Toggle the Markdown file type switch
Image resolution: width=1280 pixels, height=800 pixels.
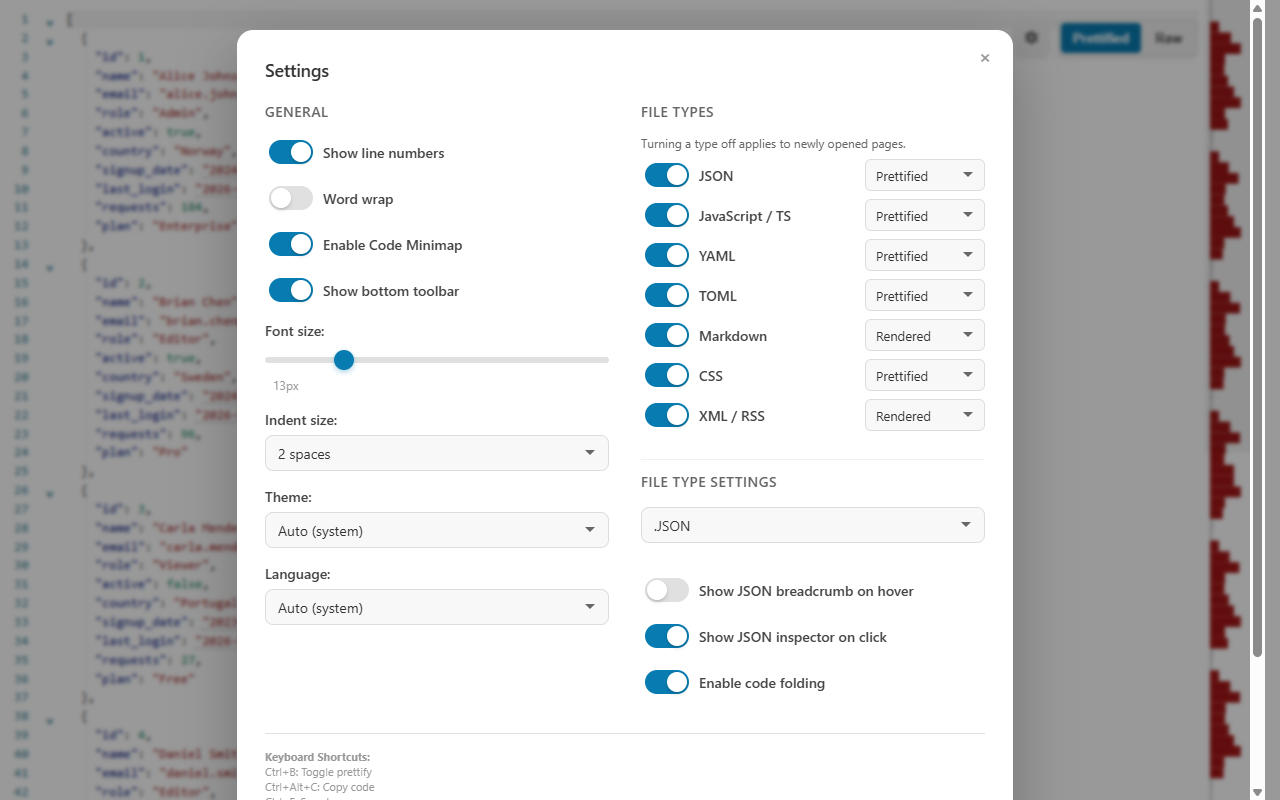667,336
